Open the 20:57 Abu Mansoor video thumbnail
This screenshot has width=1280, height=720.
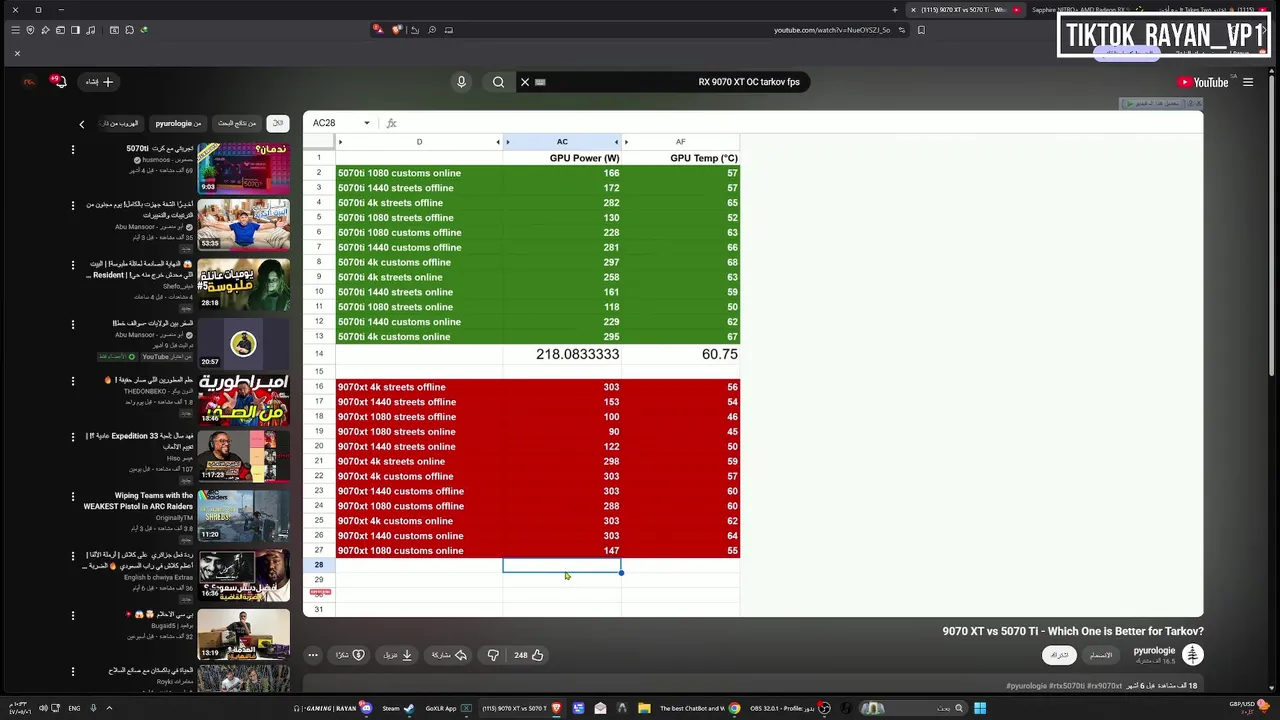coord(243,344)
